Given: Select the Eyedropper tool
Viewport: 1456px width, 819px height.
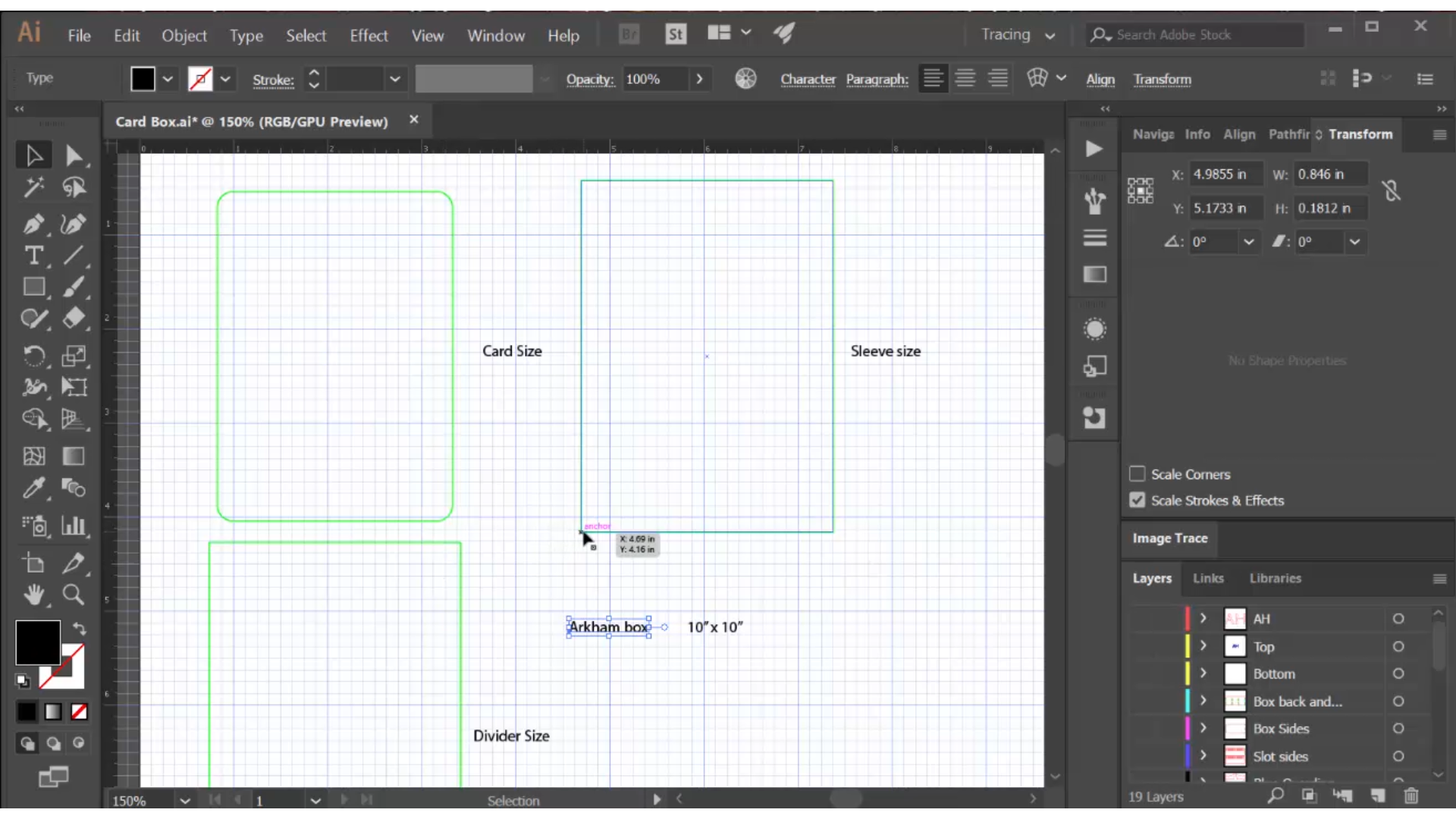Looking at the screenshot, I should click(x=33, y=489).
